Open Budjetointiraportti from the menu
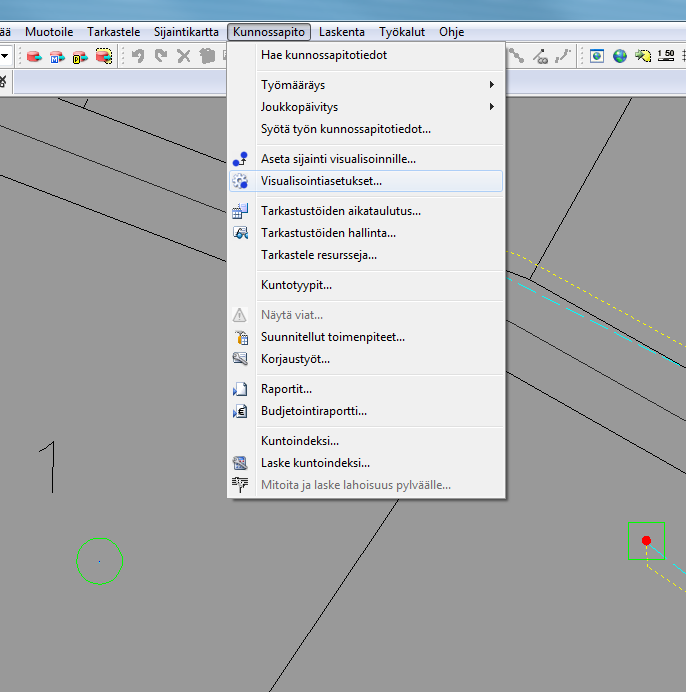 pyautogui.click(x=366, y=411)
